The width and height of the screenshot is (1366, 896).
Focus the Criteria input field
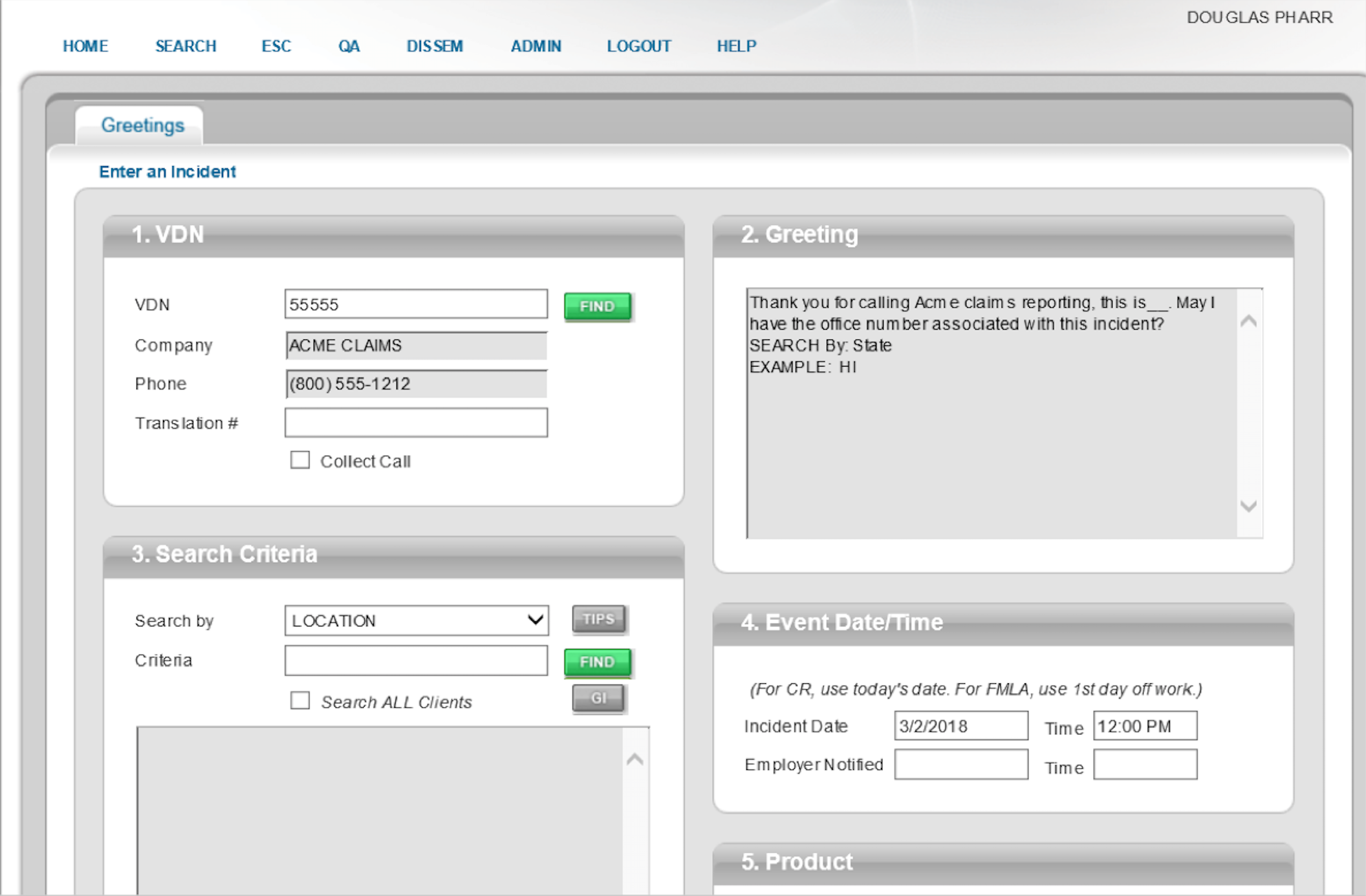click(416, 661)
